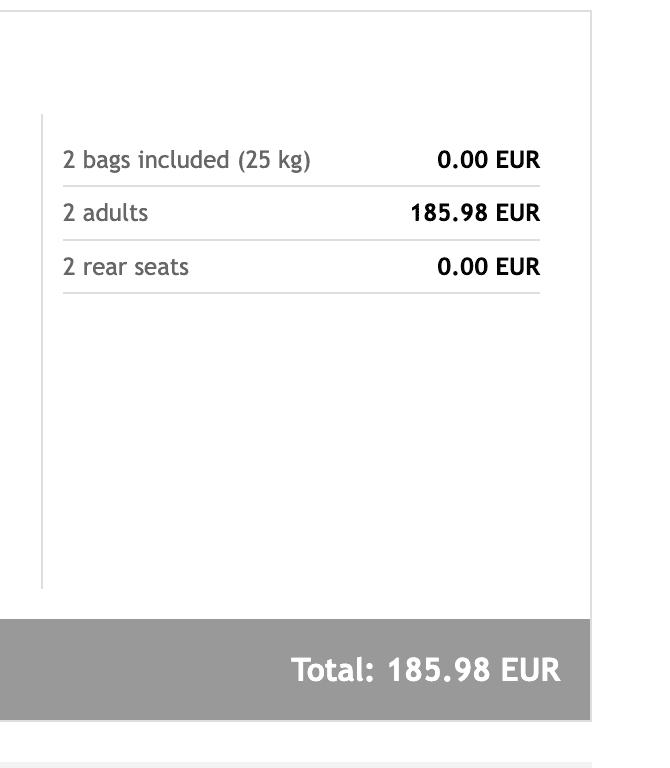Image resolution: width=670 pixels, height=768 pixels.
Task: Click the '(25 kg)' weight text
Action: pos(274,161)
